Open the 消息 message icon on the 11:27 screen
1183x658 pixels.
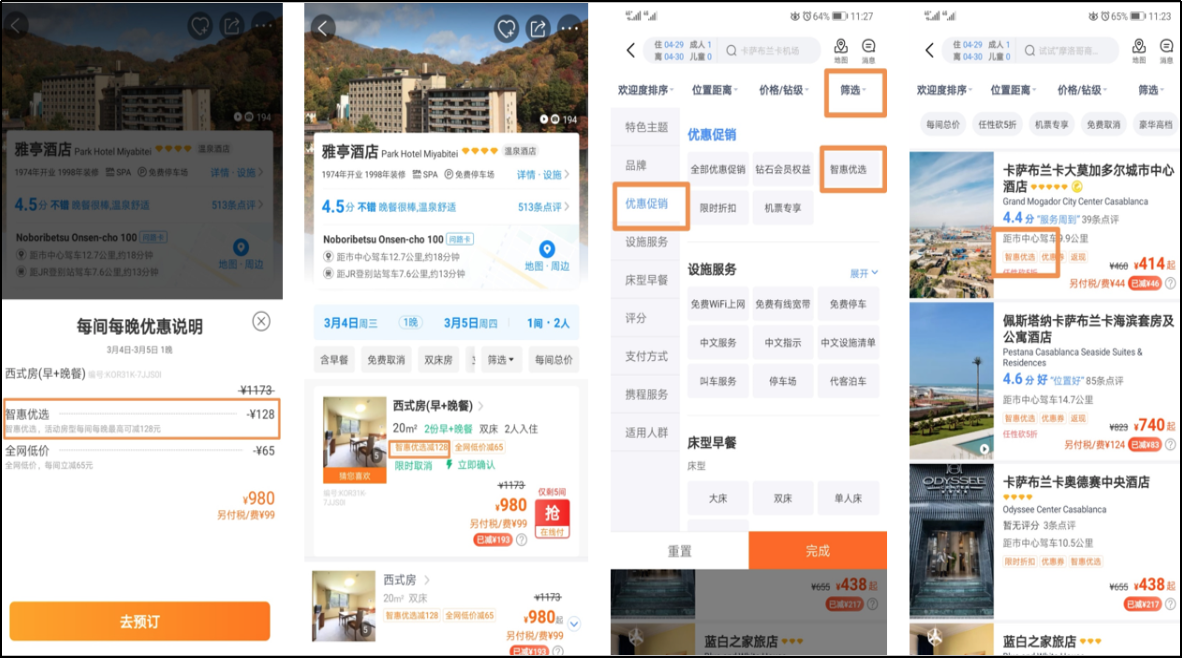tap(868, 50)
